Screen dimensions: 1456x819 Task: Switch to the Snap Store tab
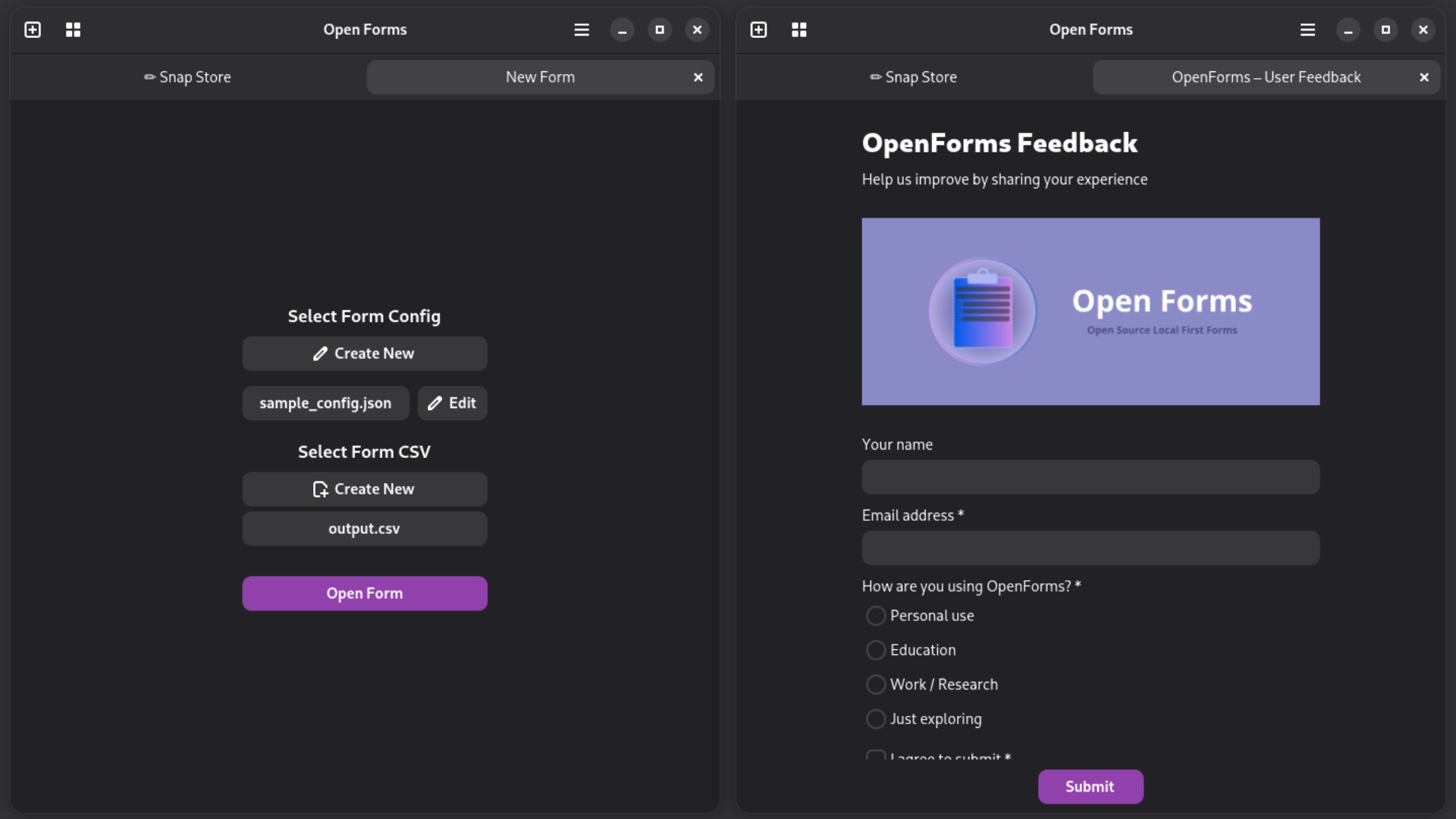pos(187,77)
